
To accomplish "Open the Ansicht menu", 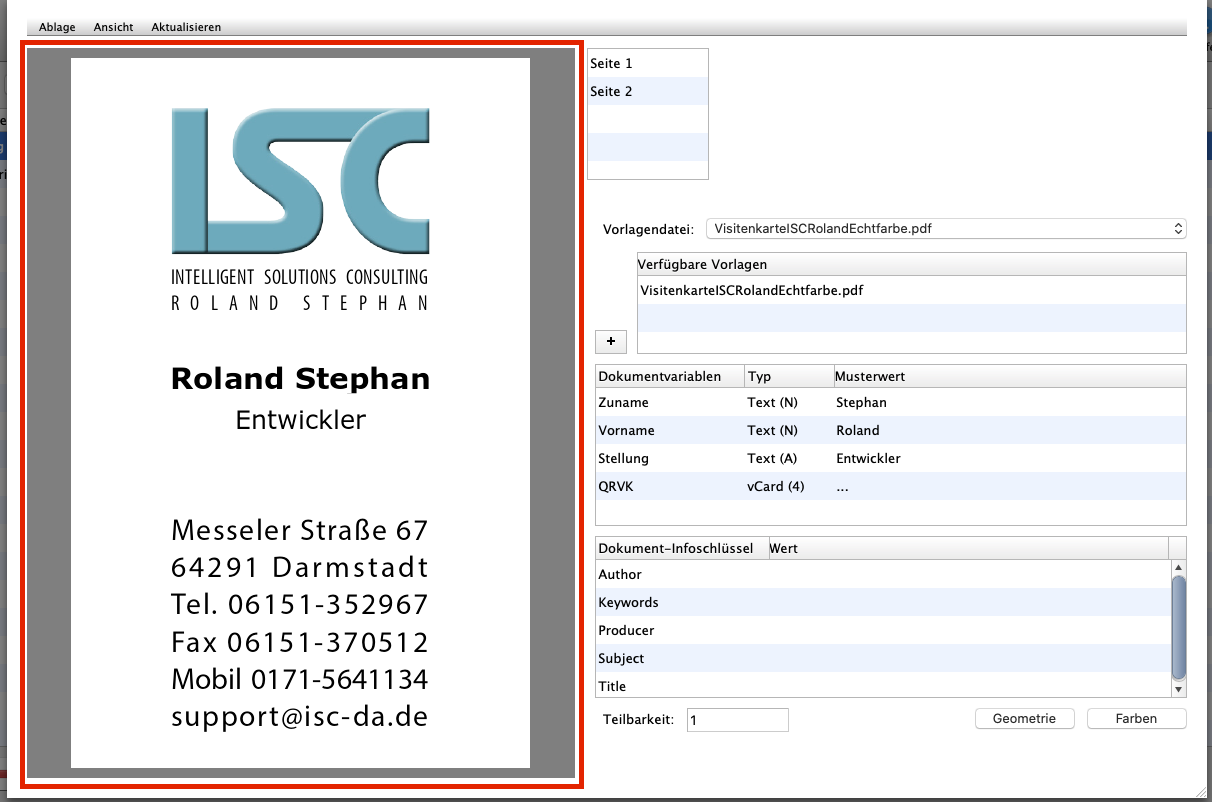I will pyautogui.click(x=113, y=27).
